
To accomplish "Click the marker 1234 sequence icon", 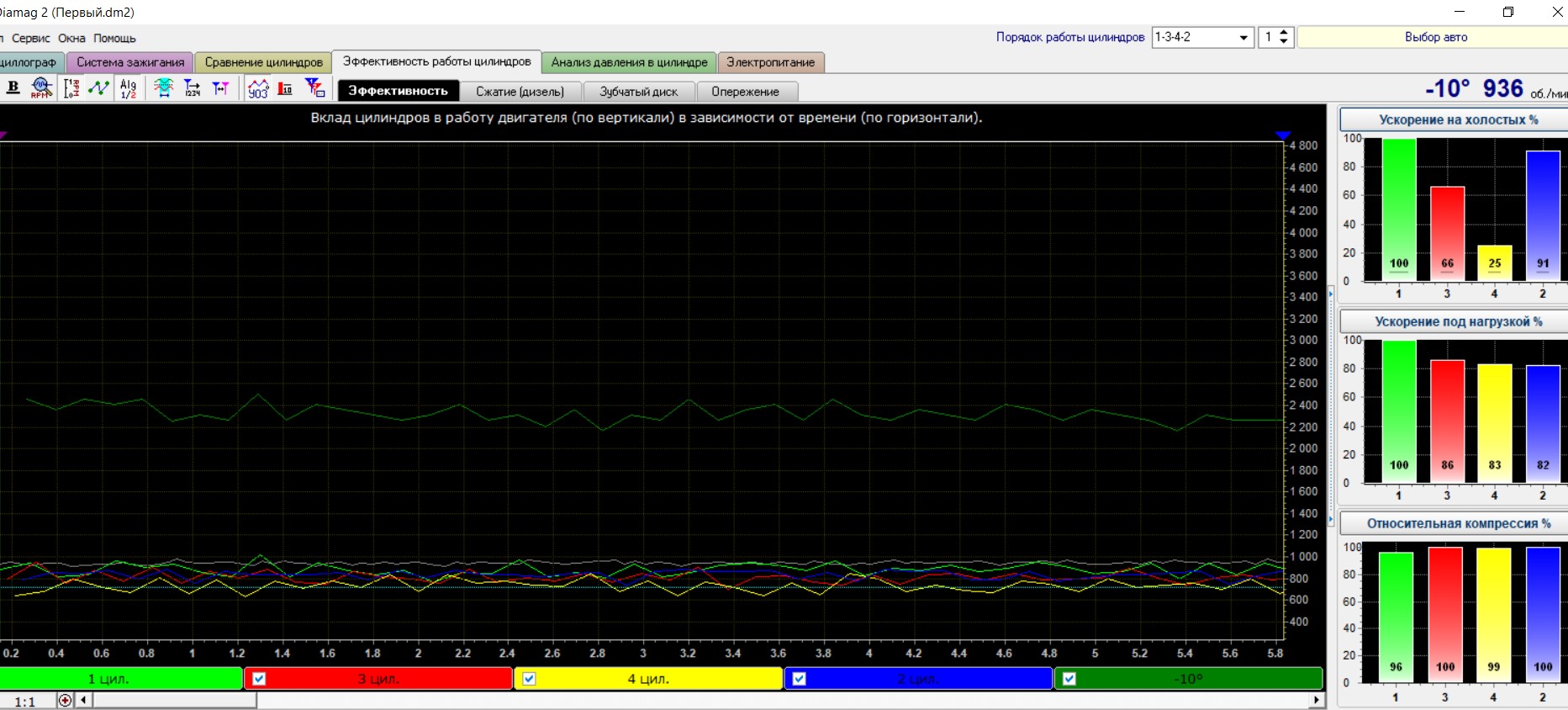I will [x=193, y=87].
